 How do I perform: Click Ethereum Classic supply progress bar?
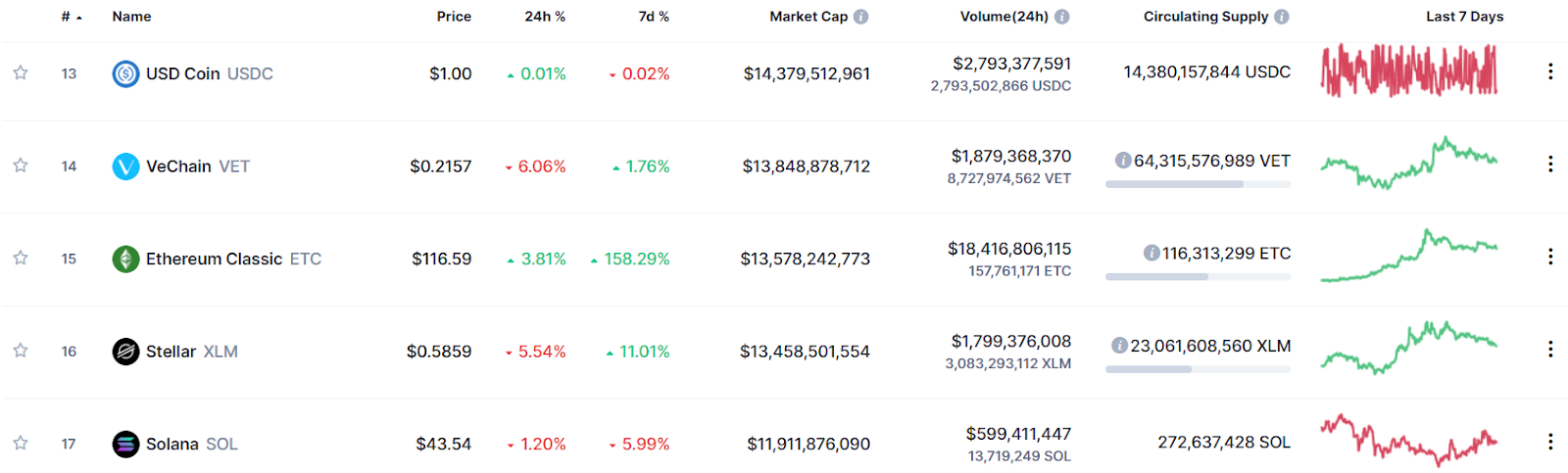(x=1198, y=277)
